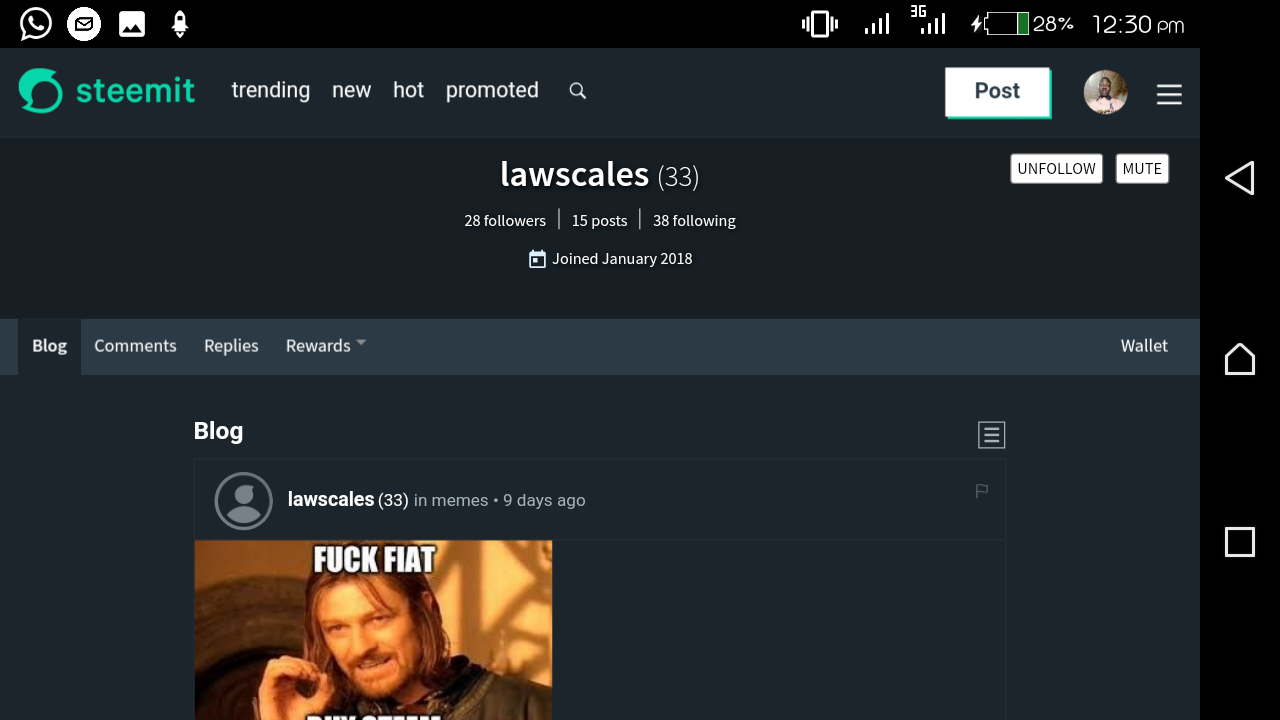The width and height of the screenshot is (1280, 720).
Task: Tap the battery indicator in status bar
Action: point(1007,24)
